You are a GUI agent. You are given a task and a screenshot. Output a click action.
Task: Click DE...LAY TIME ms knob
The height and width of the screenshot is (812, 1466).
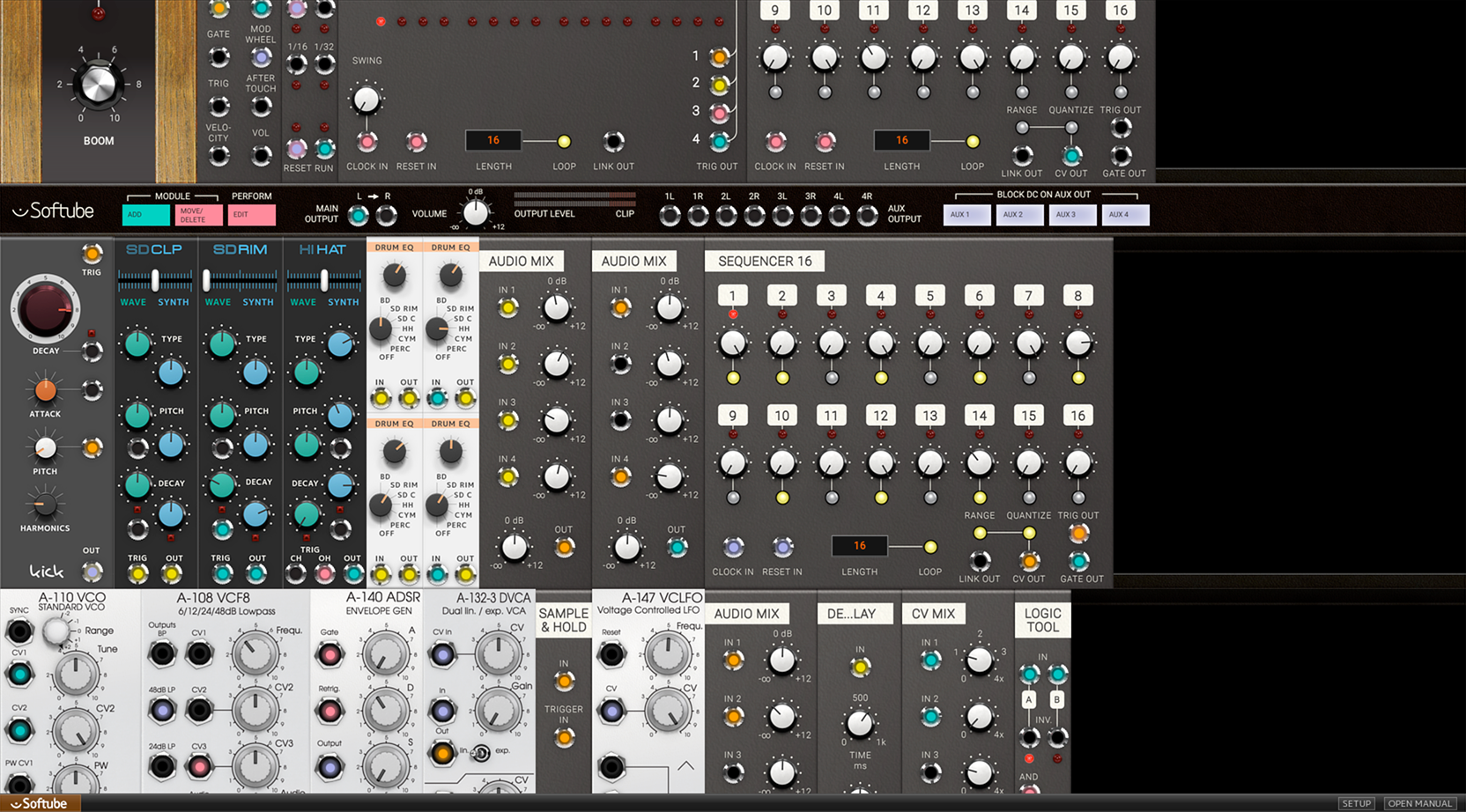[859, 724]
